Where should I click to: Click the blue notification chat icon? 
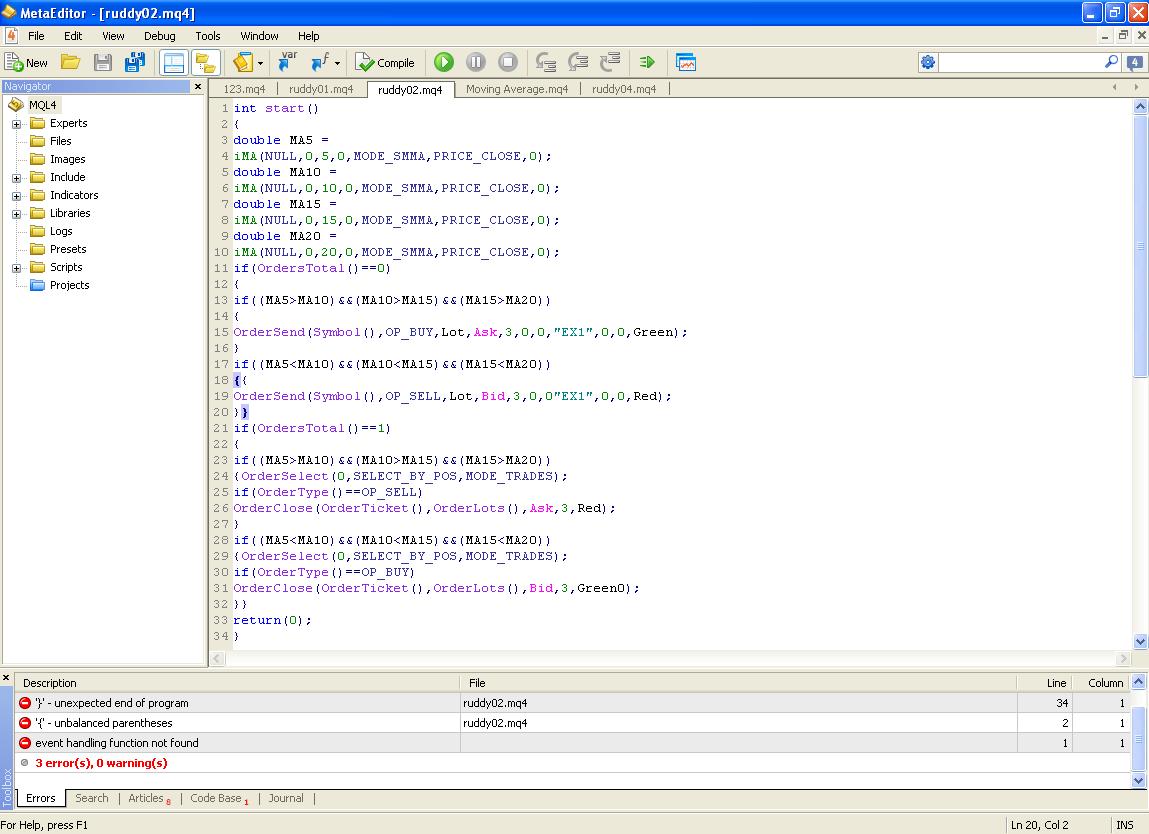1135,62
